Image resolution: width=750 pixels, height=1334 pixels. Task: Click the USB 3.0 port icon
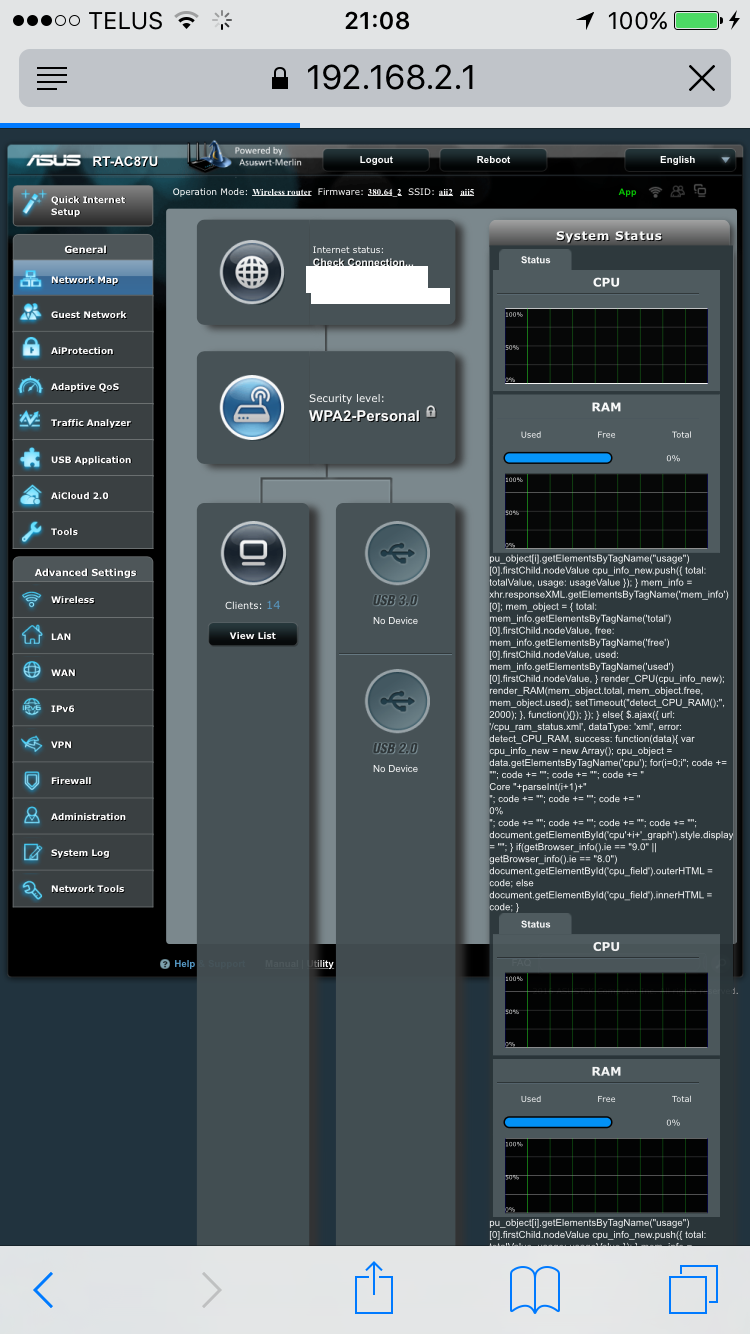click(x=397, y=552)
